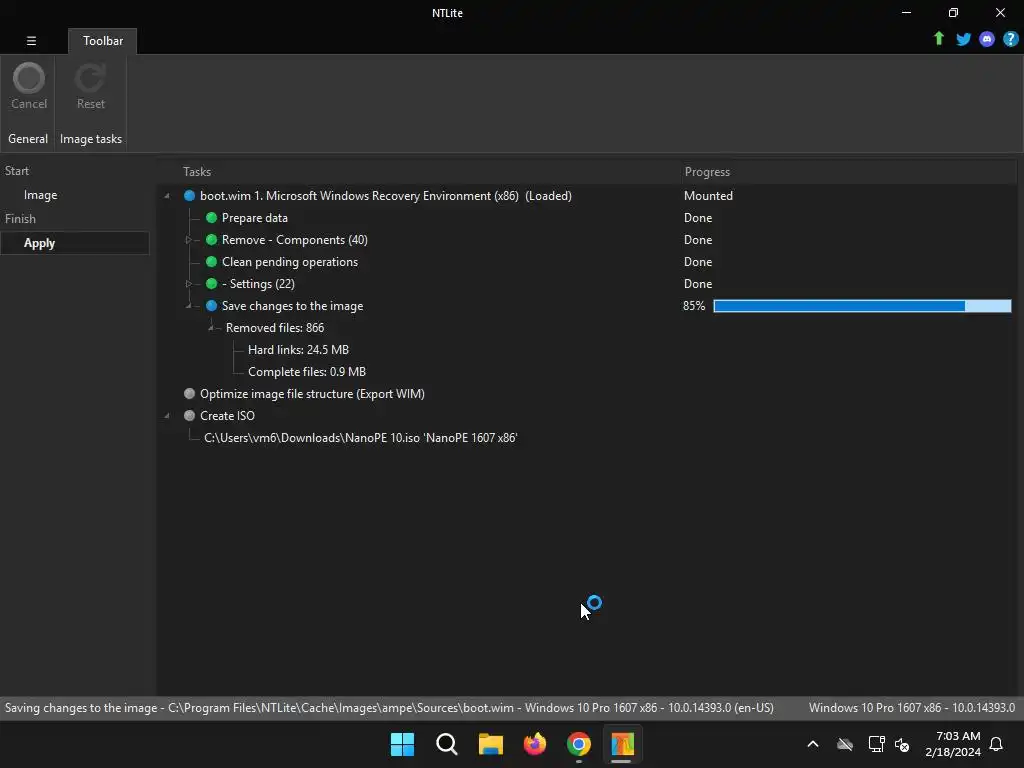Image resolution: width=1024 pixels, height=768 pixels.
Task: Show hidden system tray icons
Action: (x=813, y=744)
